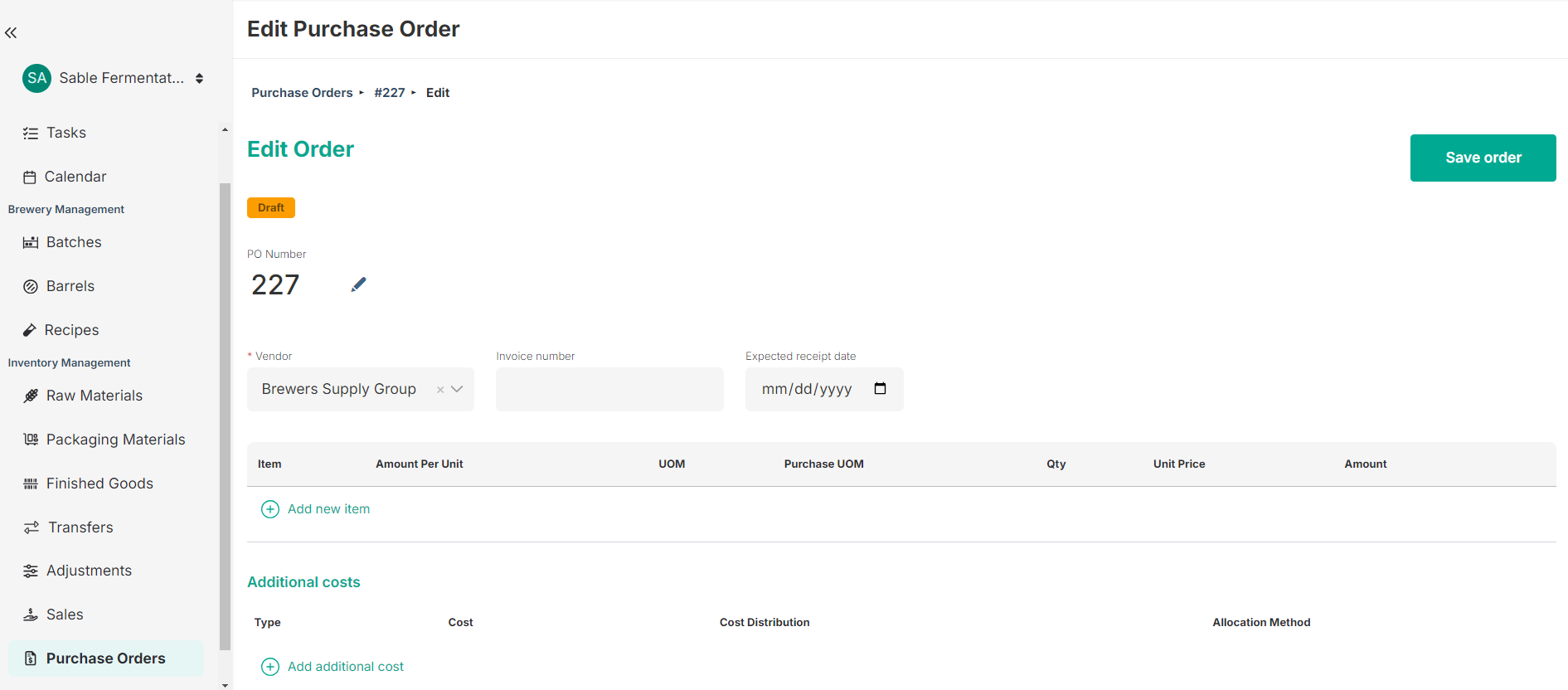
Task: Navigate to Purchase Orders breadcrumb
Action: 302,93
